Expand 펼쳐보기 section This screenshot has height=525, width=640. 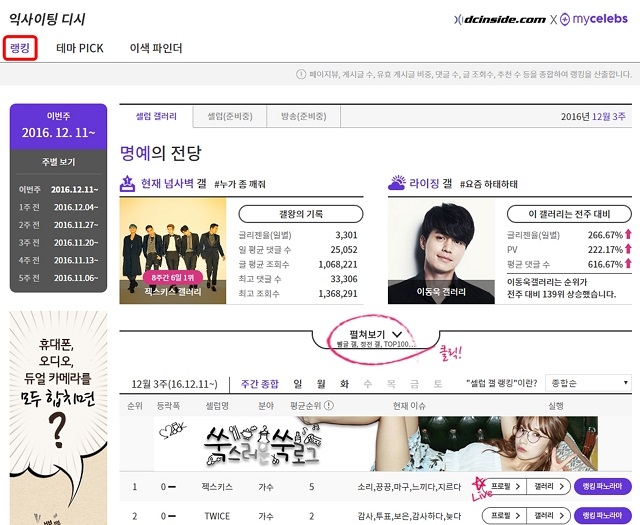point(376,338)
